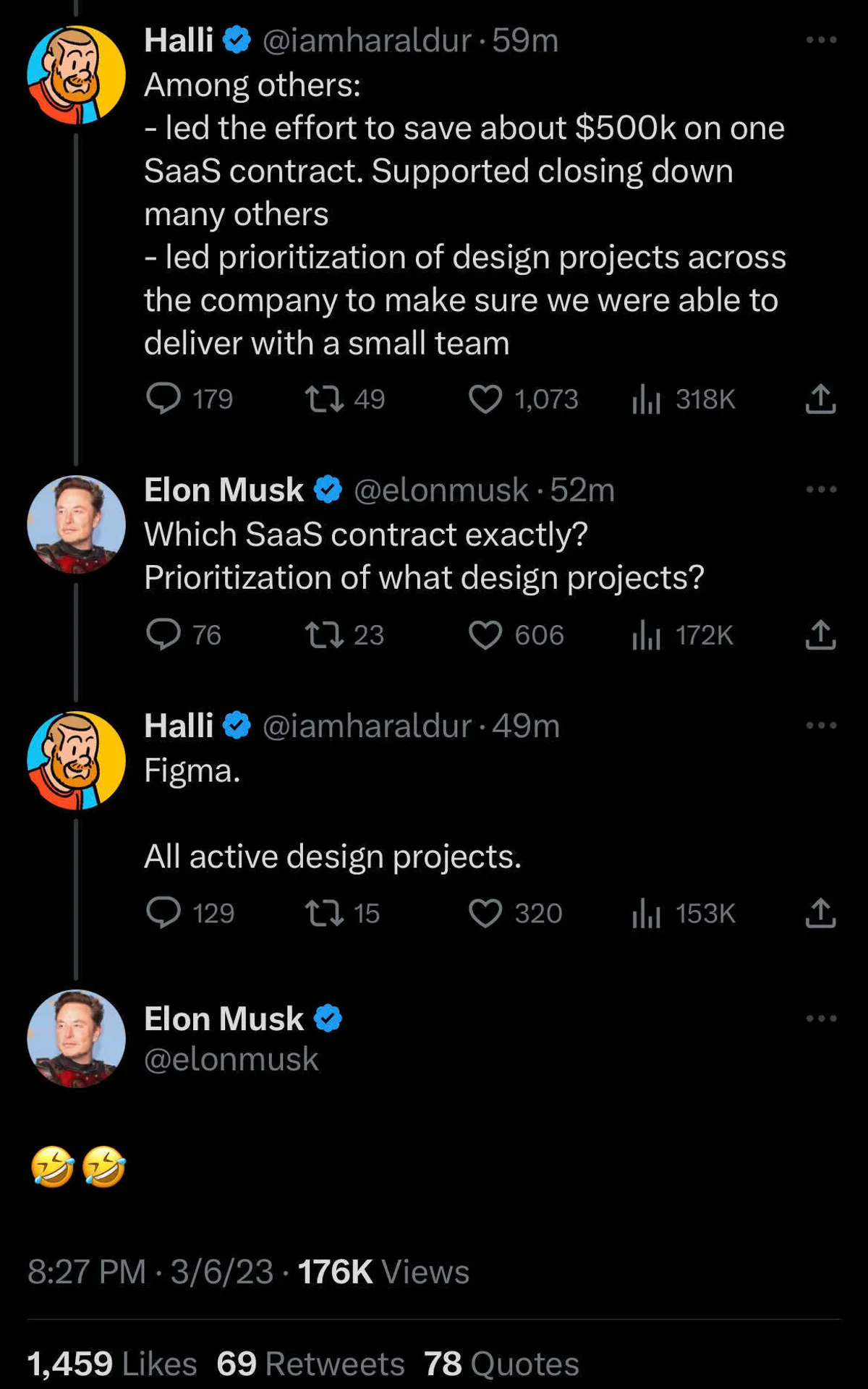The image size is (868, 1389).
Task: Open more options on Elon Musk's 52m tweet
Action: [821, 490]
